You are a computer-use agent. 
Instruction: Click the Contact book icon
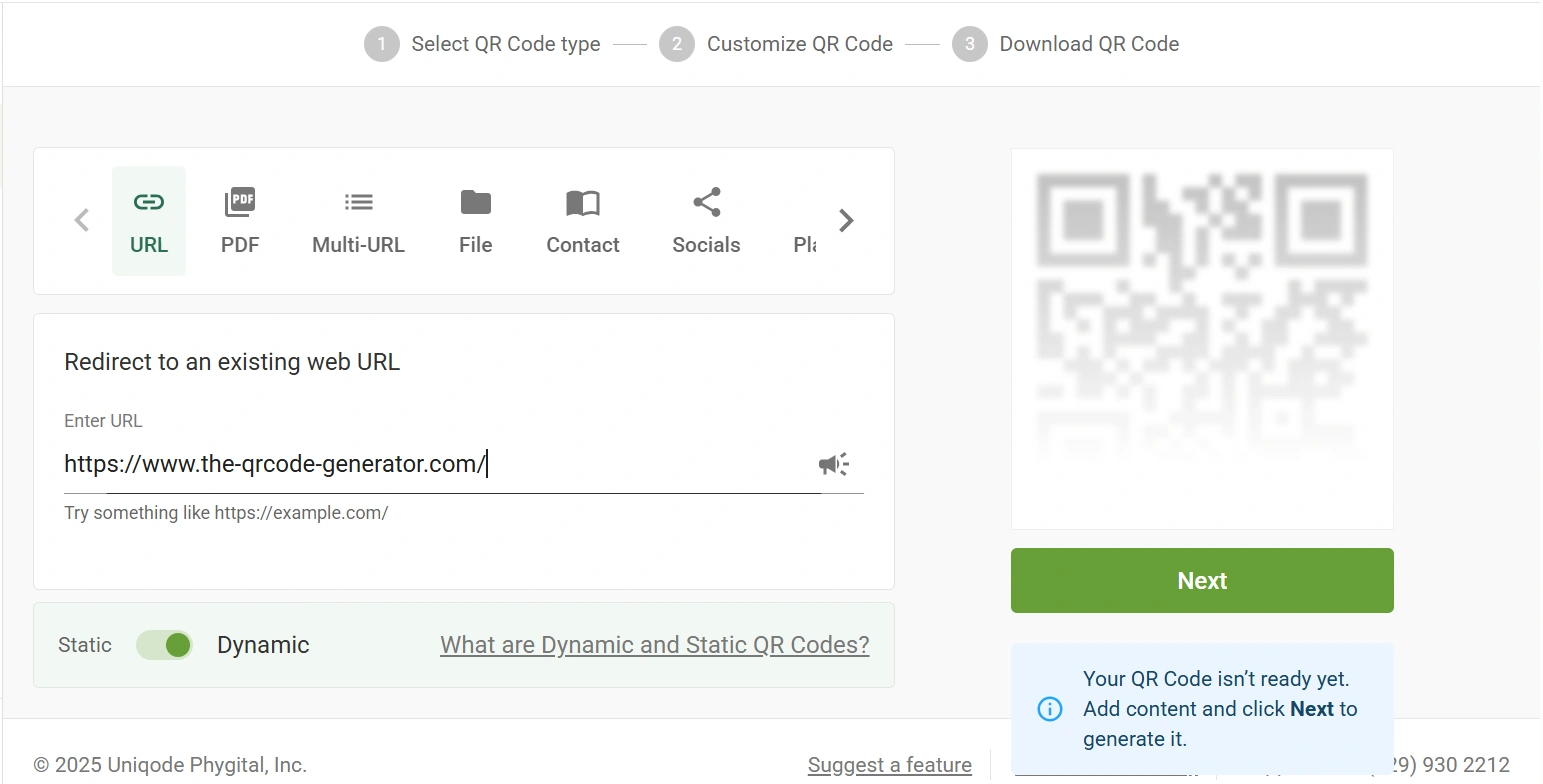pyautogui.click(x=583, y=203)
